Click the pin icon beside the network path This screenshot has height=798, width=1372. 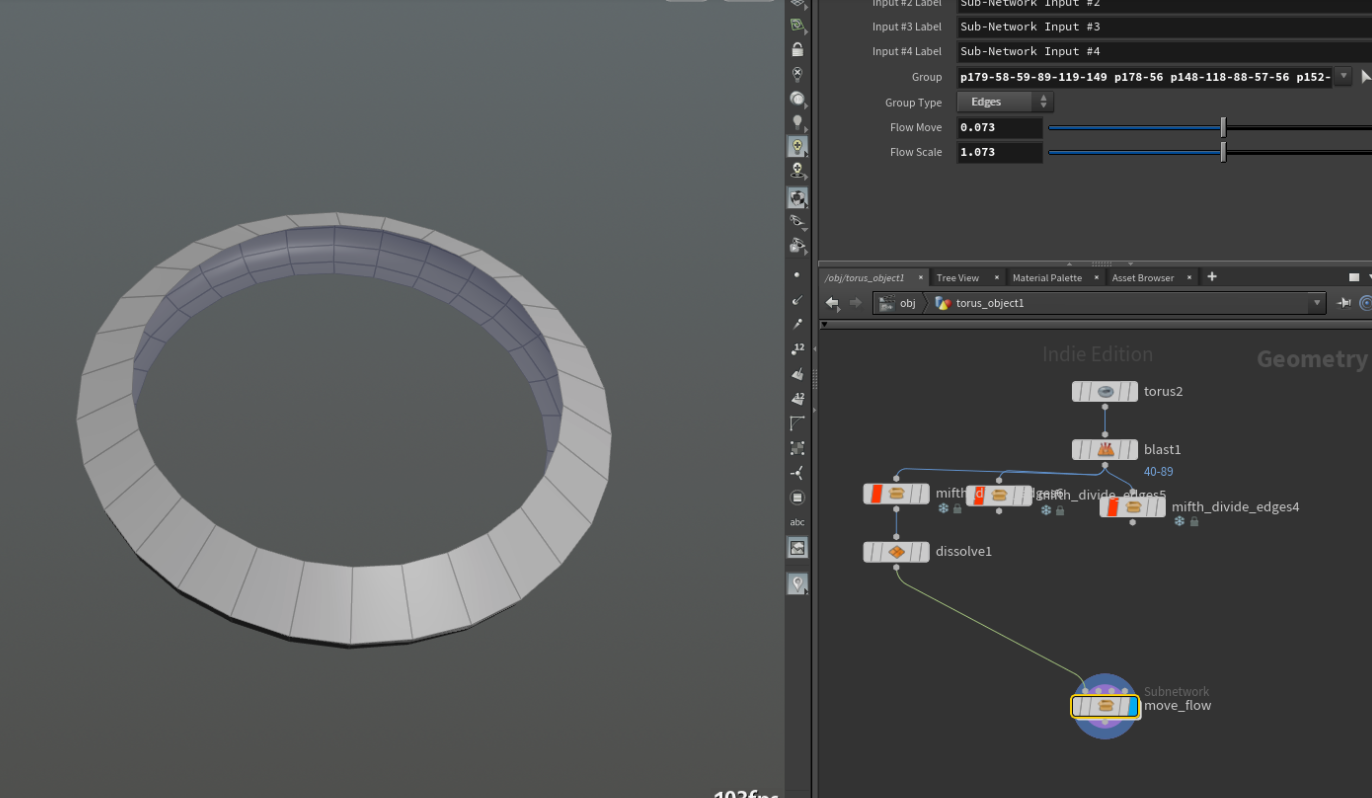(1344, 302)
